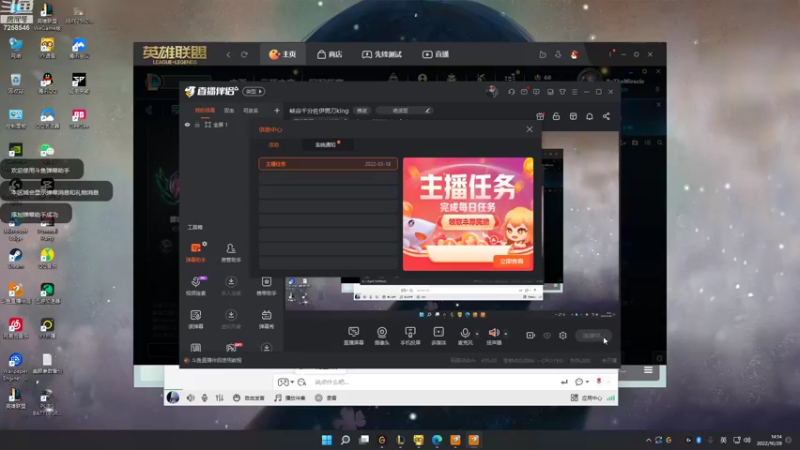
Task: Switch to the 活动 tab in message center
Action: click(x=274, y=145)
